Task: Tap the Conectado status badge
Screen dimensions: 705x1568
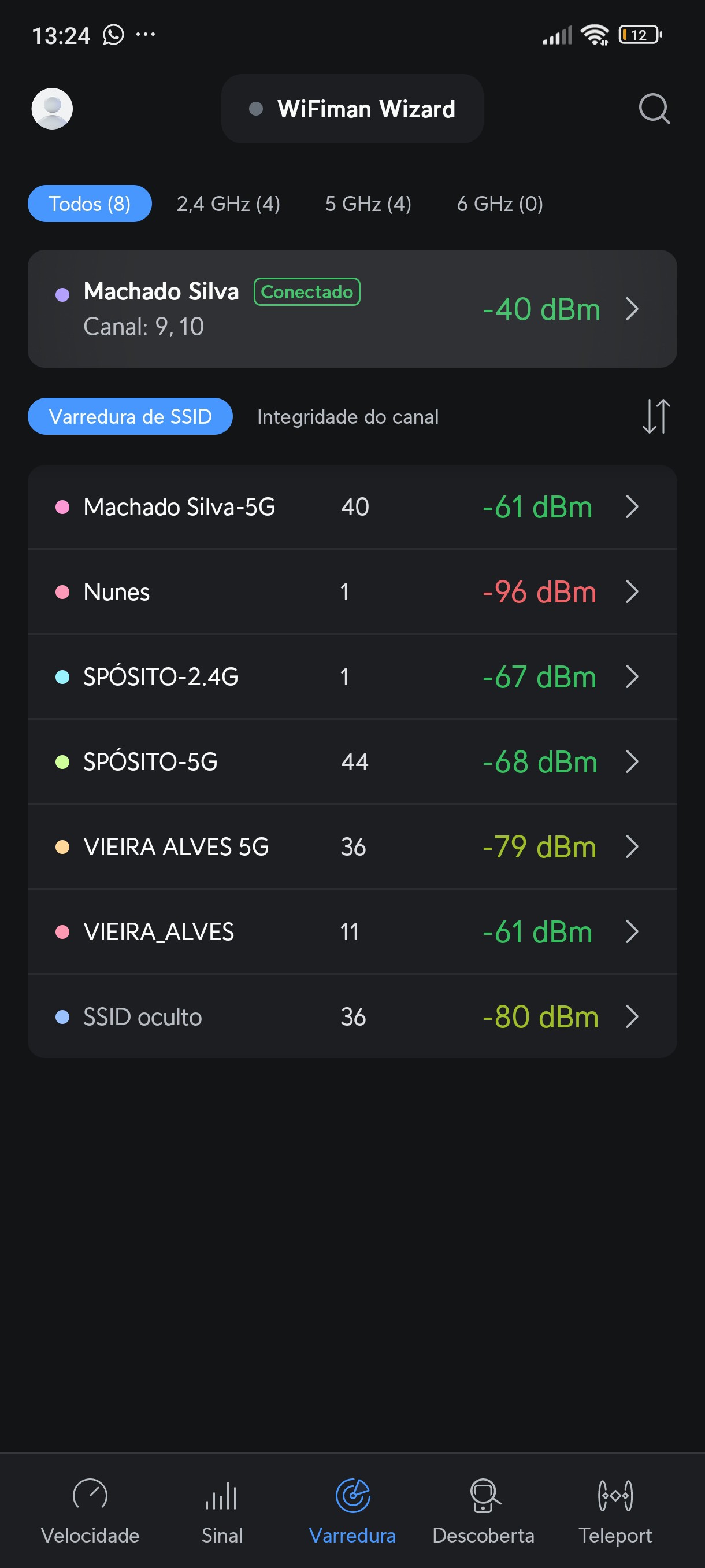Action: [x=307, y=292]
